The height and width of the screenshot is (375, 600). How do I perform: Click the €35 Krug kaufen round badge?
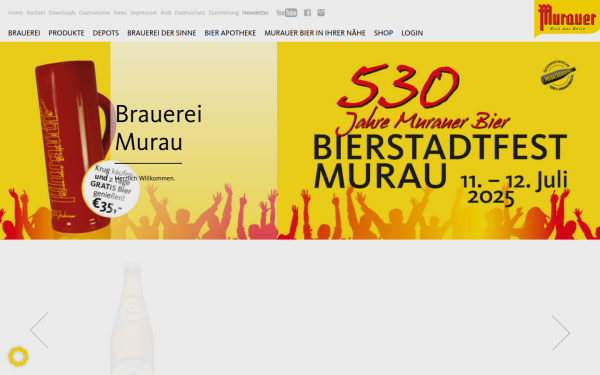click(111, 189)
